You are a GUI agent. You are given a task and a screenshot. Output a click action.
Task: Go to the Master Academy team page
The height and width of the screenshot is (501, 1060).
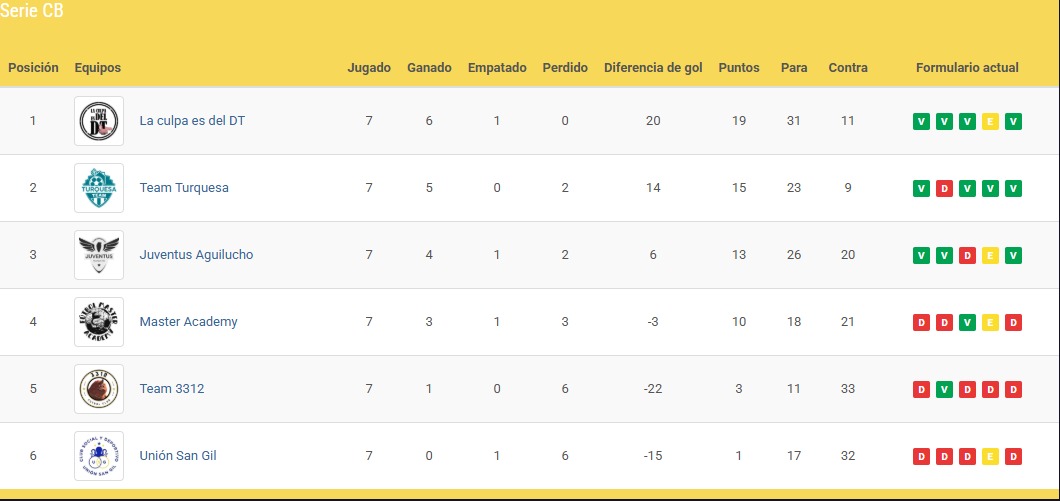click(x=188, y=322)
